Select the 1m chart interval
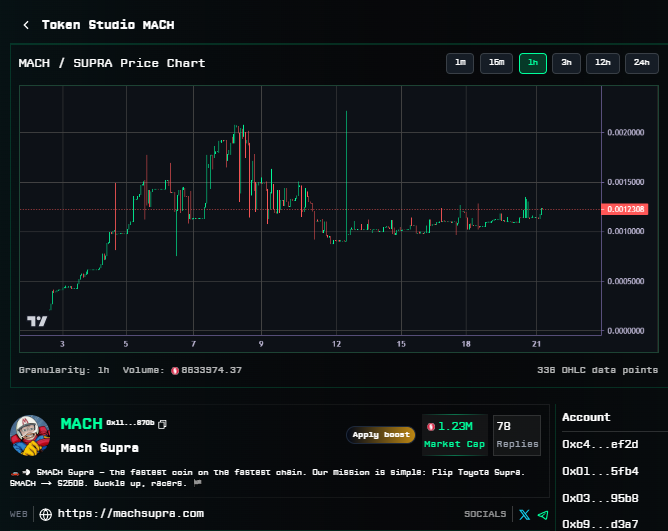This screenshot has height=531, width=668. [x=460, y=63]
